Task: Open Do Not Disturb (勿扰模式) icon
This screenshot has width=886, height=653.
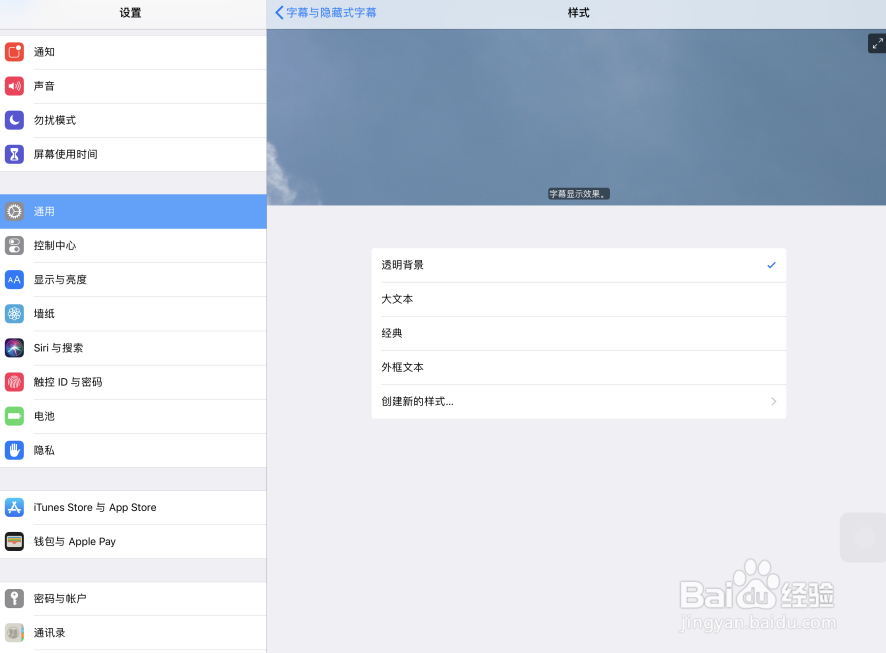Action: click(14, 120)
